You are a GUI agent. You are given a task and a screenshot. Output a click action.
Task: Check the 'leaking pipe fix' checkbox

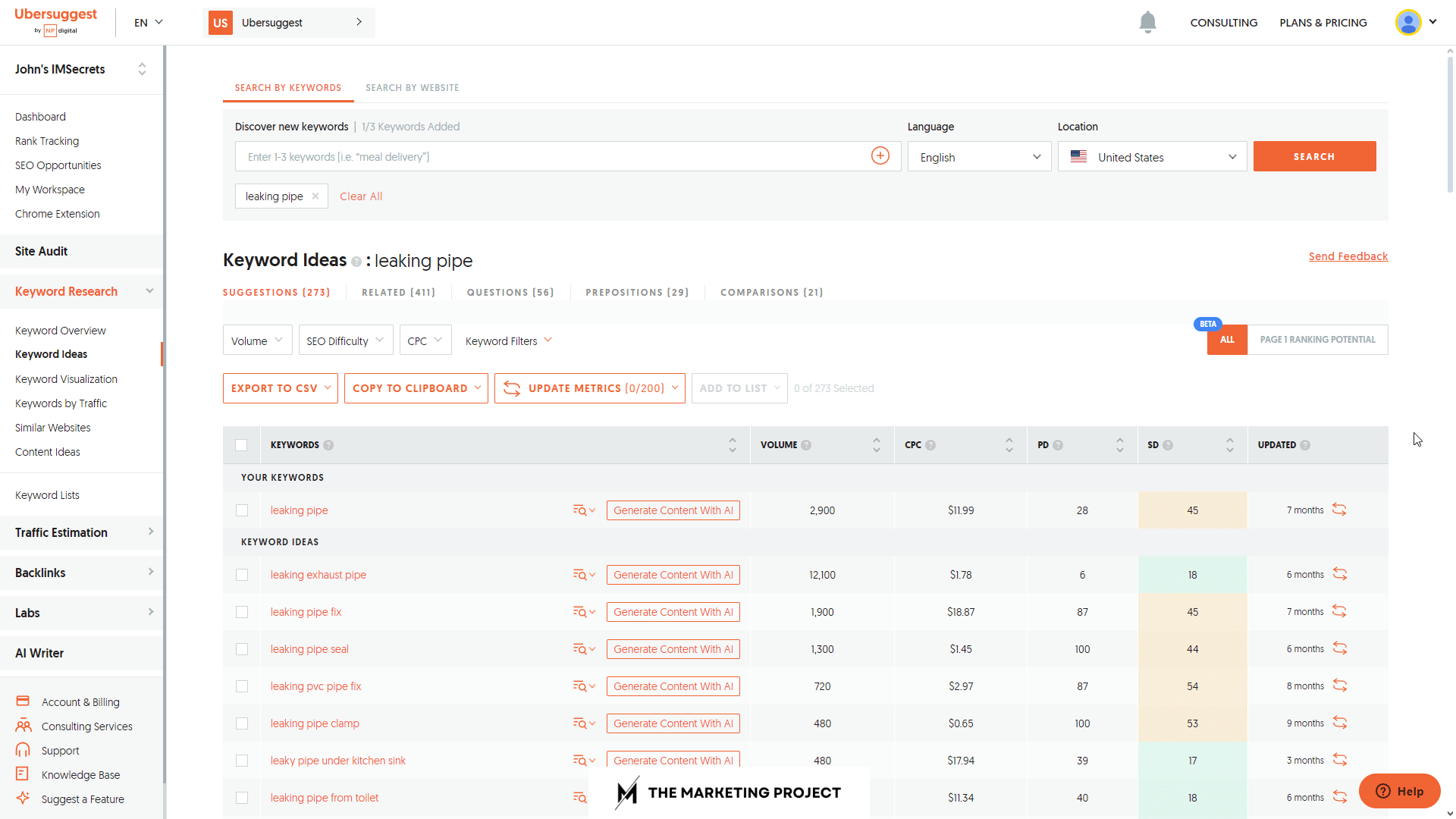242,612
